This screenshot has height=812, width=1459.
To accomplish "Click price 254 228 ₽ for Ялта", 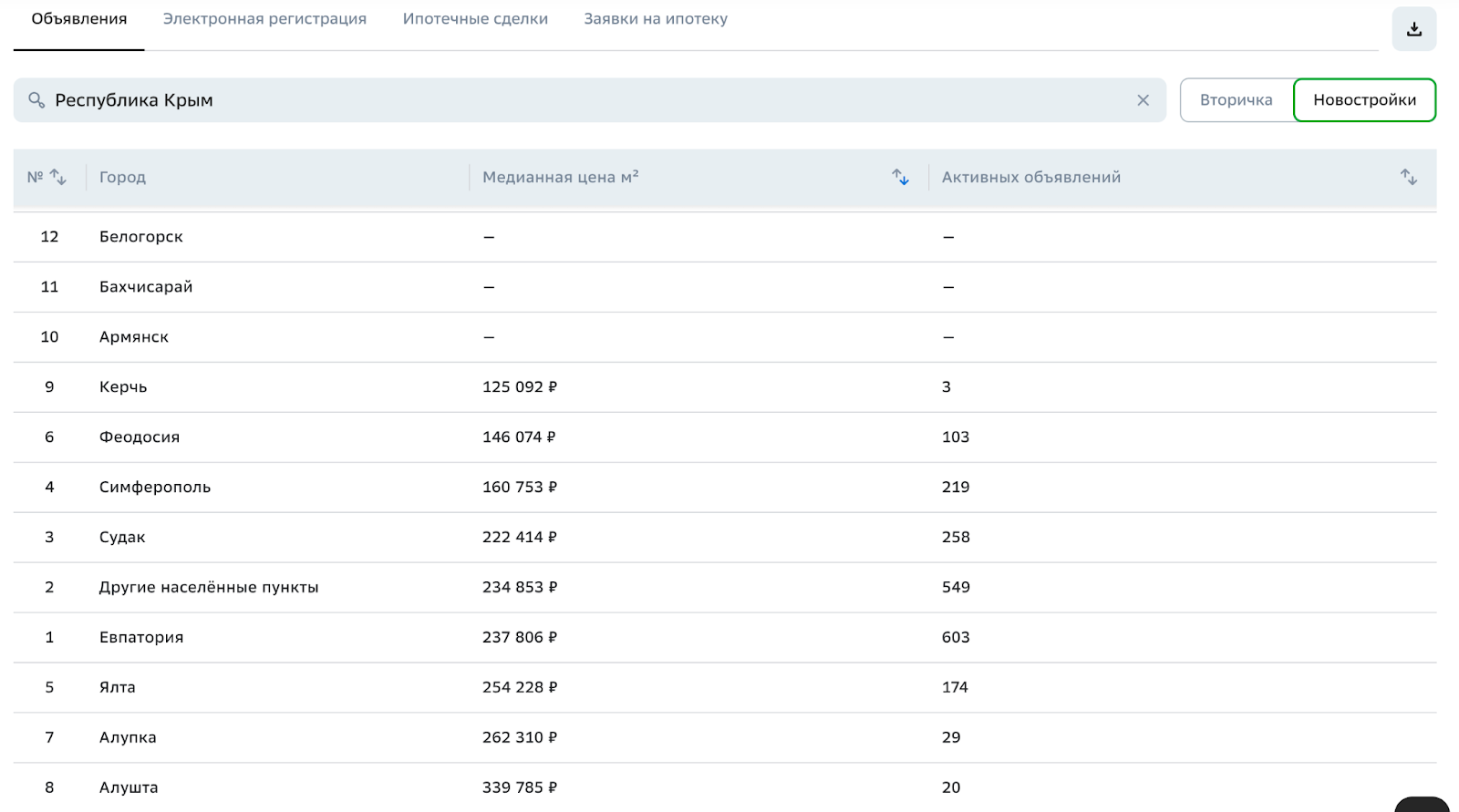I will coord(520,688).
